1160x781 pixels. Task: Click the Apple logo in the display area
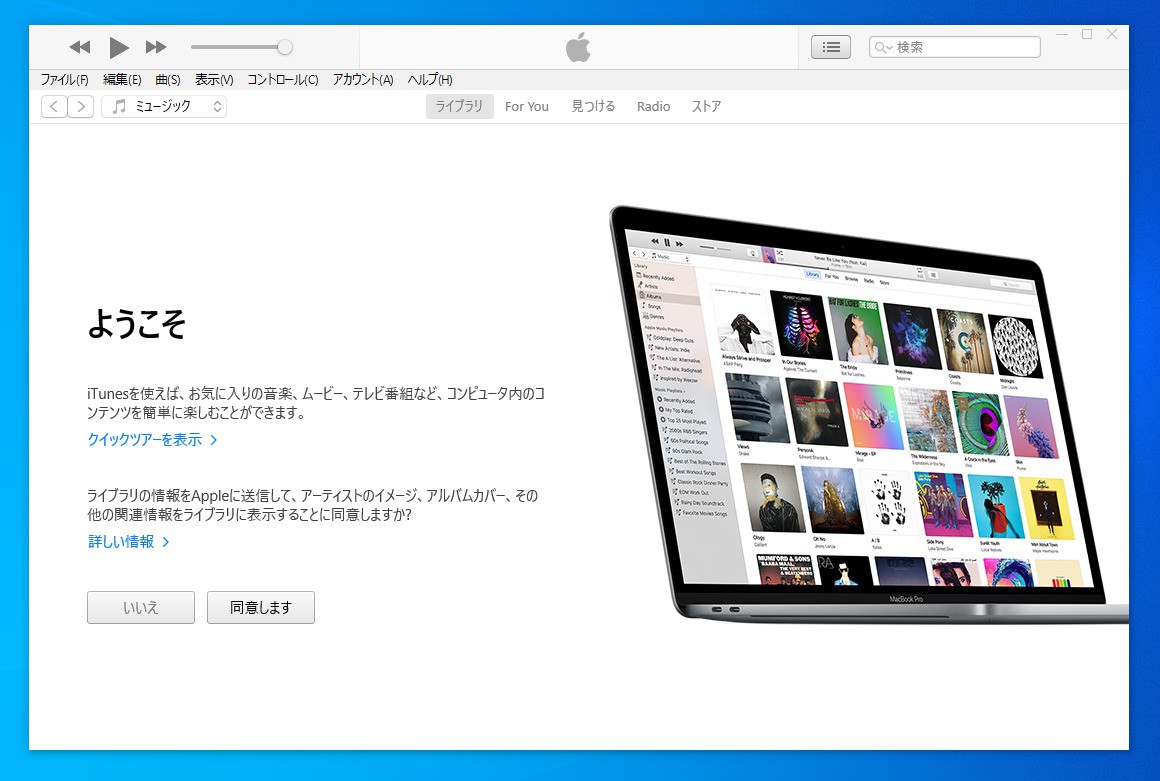(578, 47)
